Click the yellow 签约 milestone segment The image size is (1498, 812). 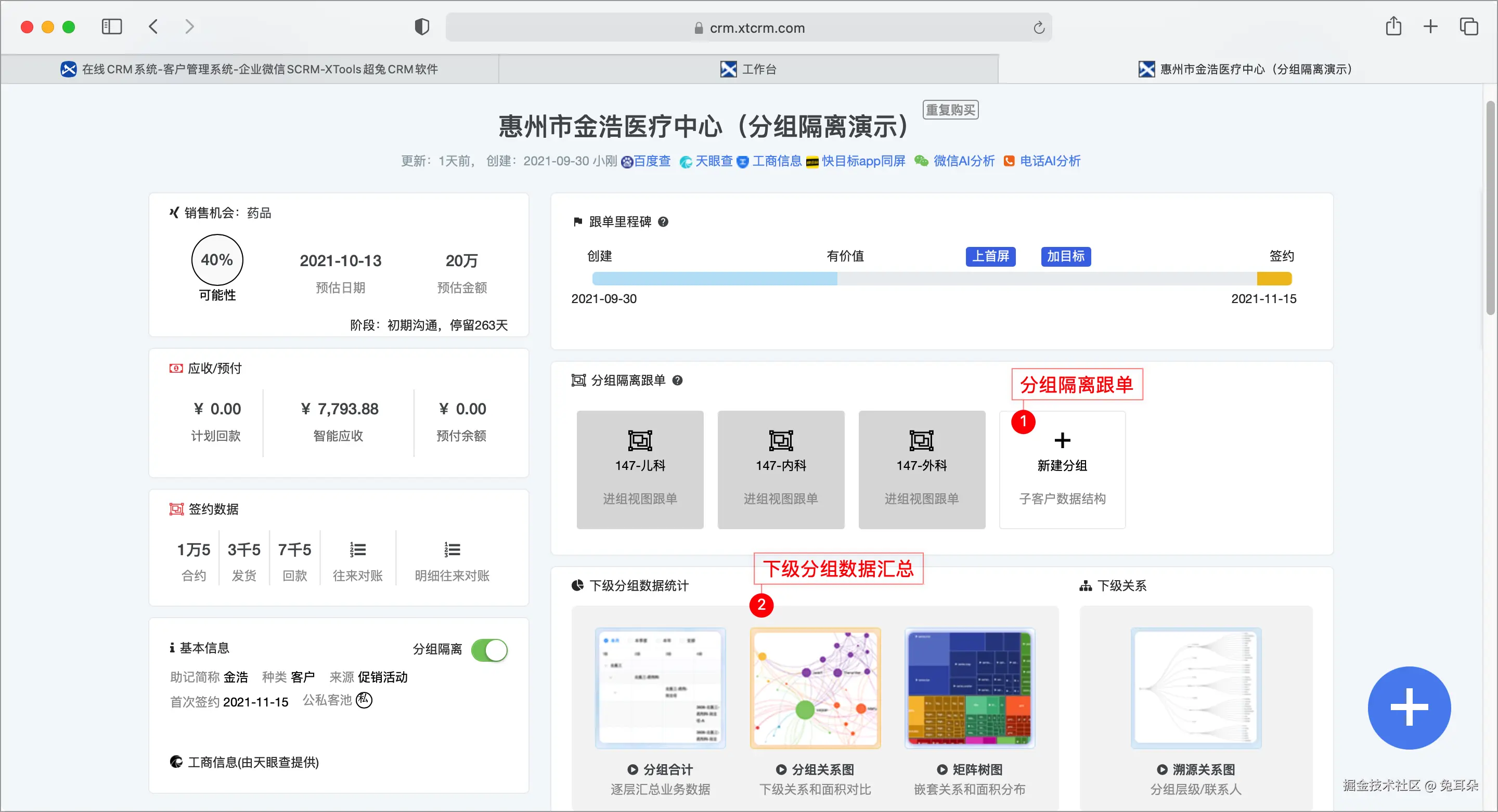tap(1273, 279)
